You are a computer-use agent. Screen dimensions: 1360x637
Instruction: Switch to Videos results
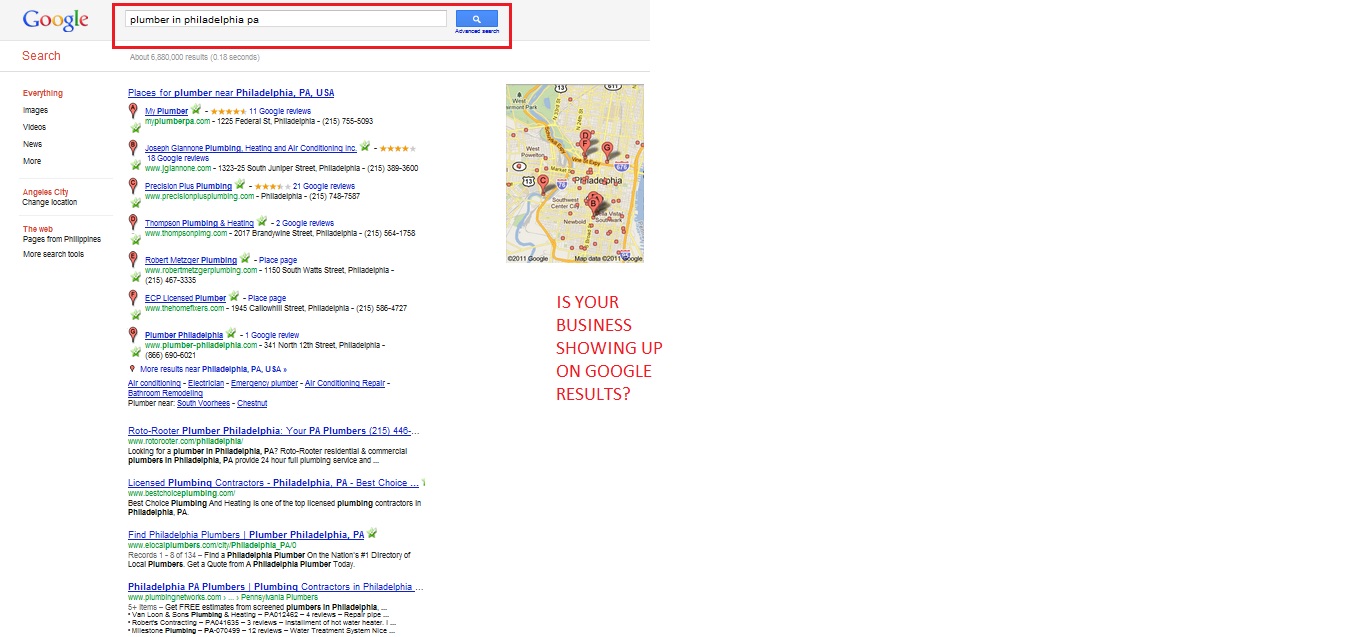34,127
